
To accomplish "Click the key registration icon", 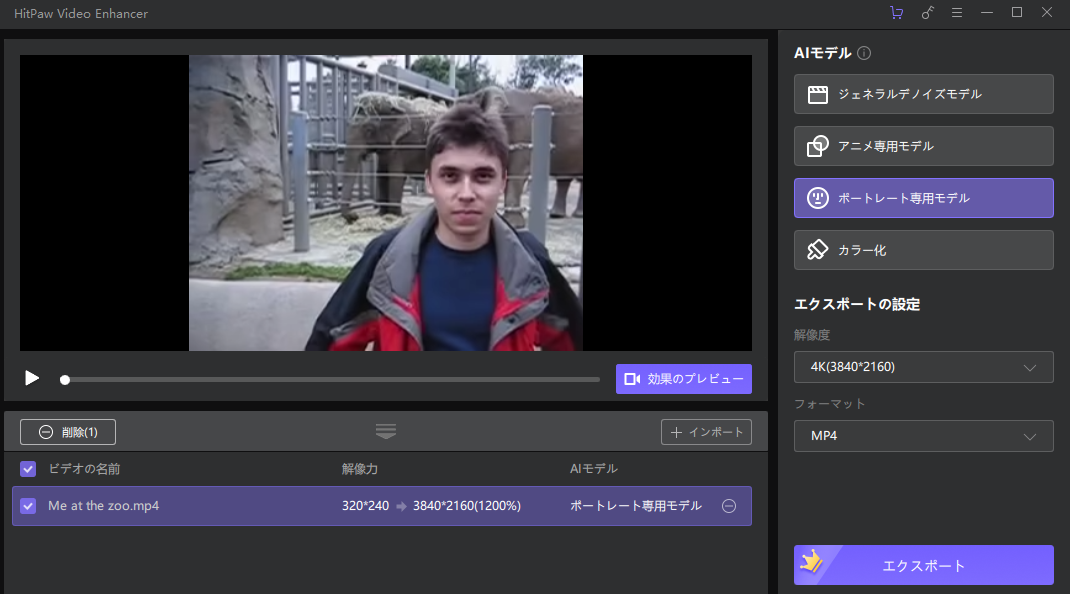I will click(x=927, y=13).
